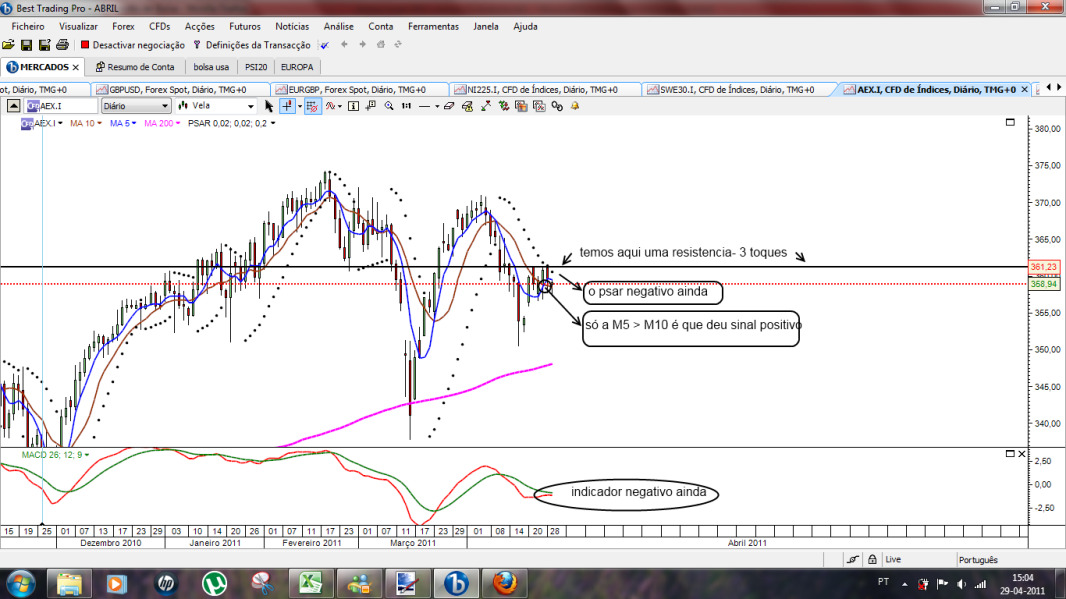Activate the zoom magnifier tool
This screenshot has height=599, width=1066.
[x=389, y=106]
